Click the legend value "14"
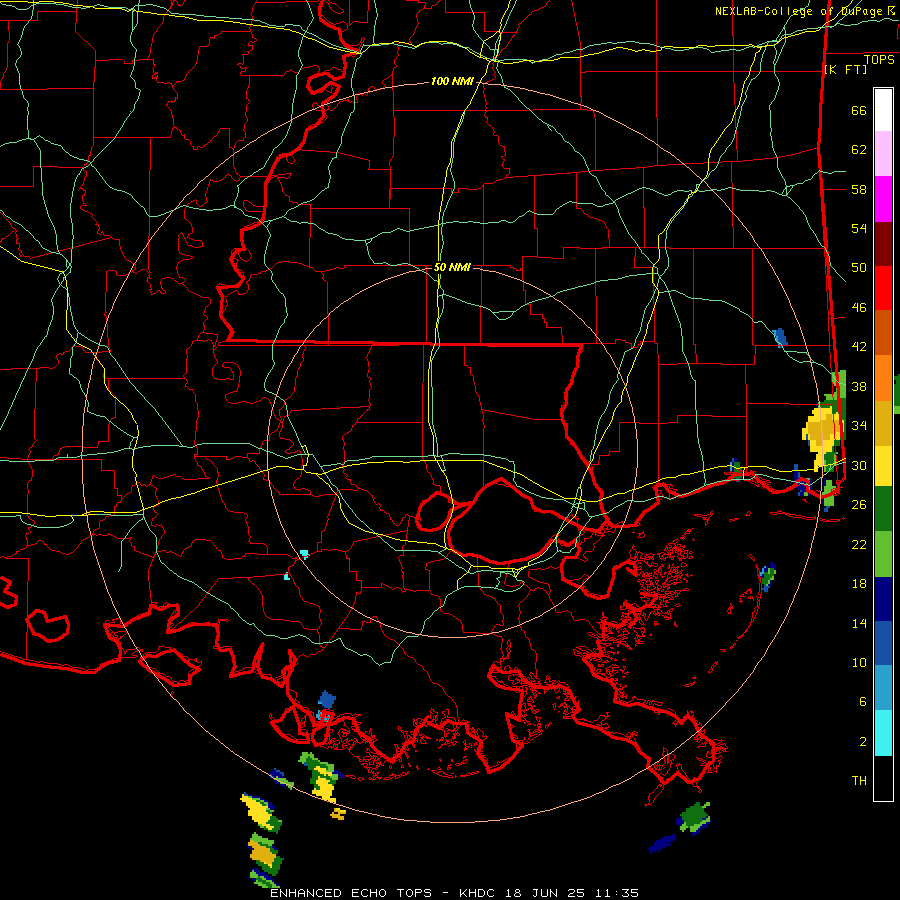The image size is (900, 900). 859,623
